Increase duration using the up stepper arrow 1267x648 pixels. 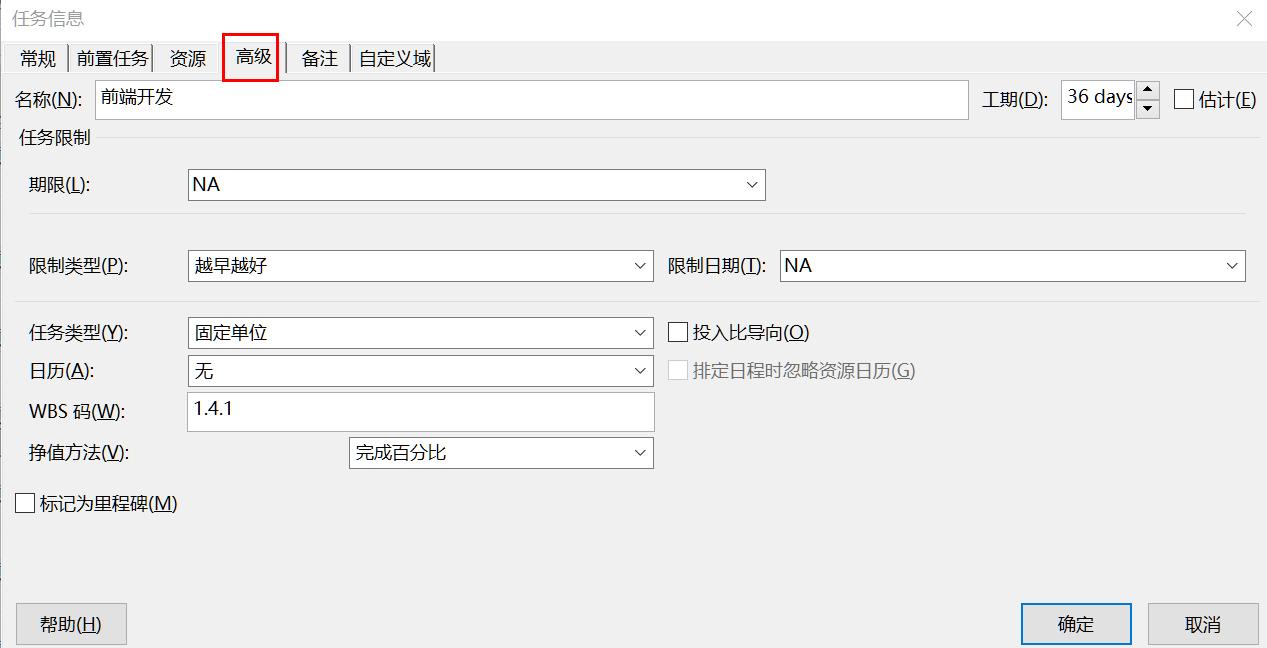pos(1146,90)
